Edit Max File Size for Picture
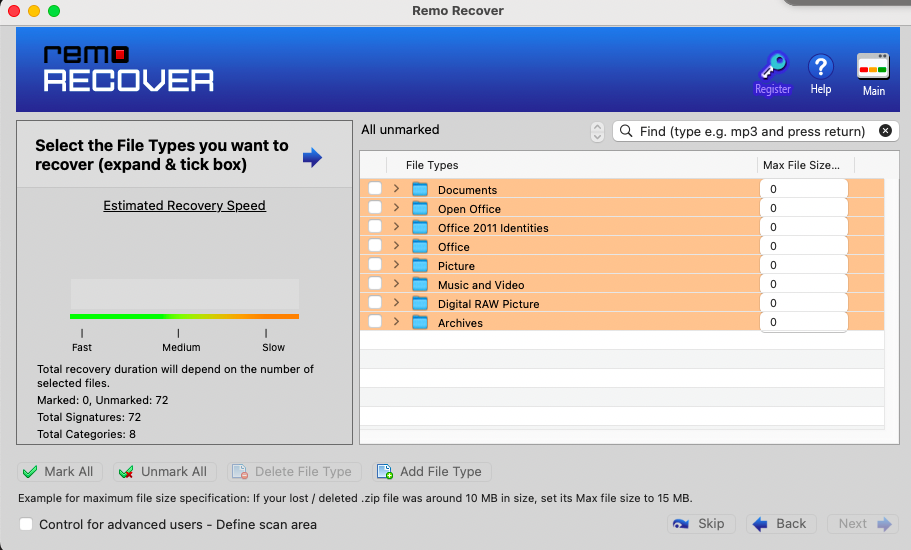This screenshot has height=550, width=911. tap(804, 265)
